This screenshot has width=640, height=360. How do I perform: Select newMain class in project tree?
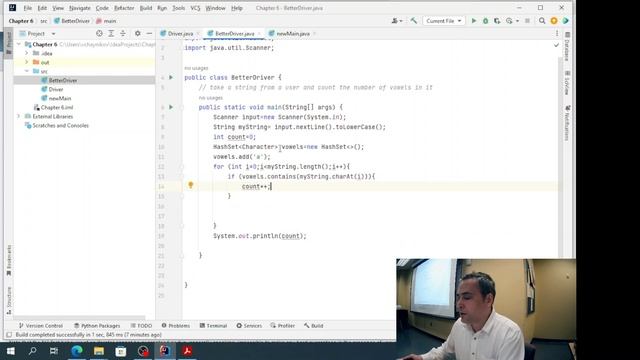pyautogui.click(x=60, y=98)
